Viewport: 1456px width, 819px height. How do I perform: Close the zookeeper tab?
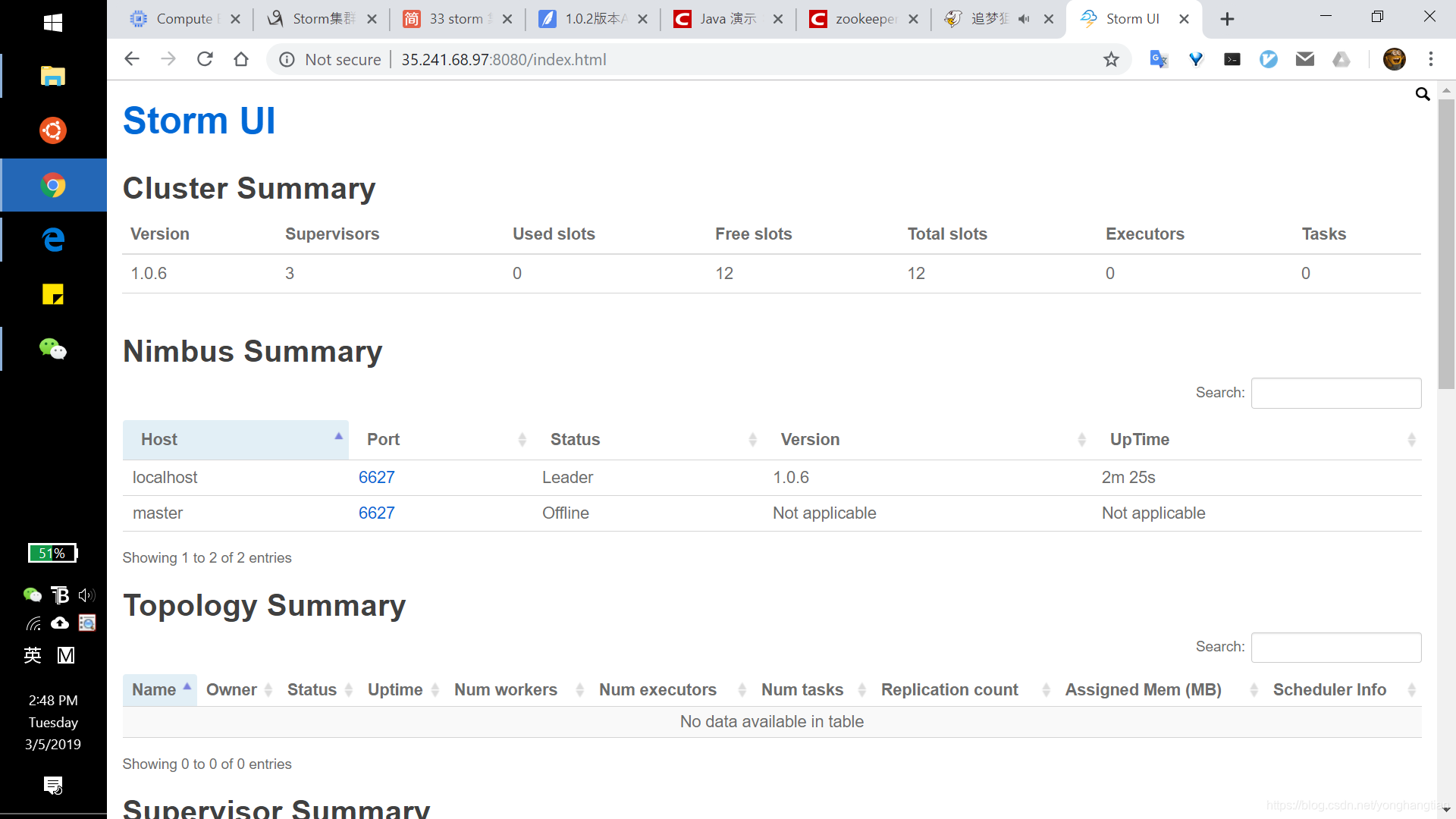click(x=913, y=19)
